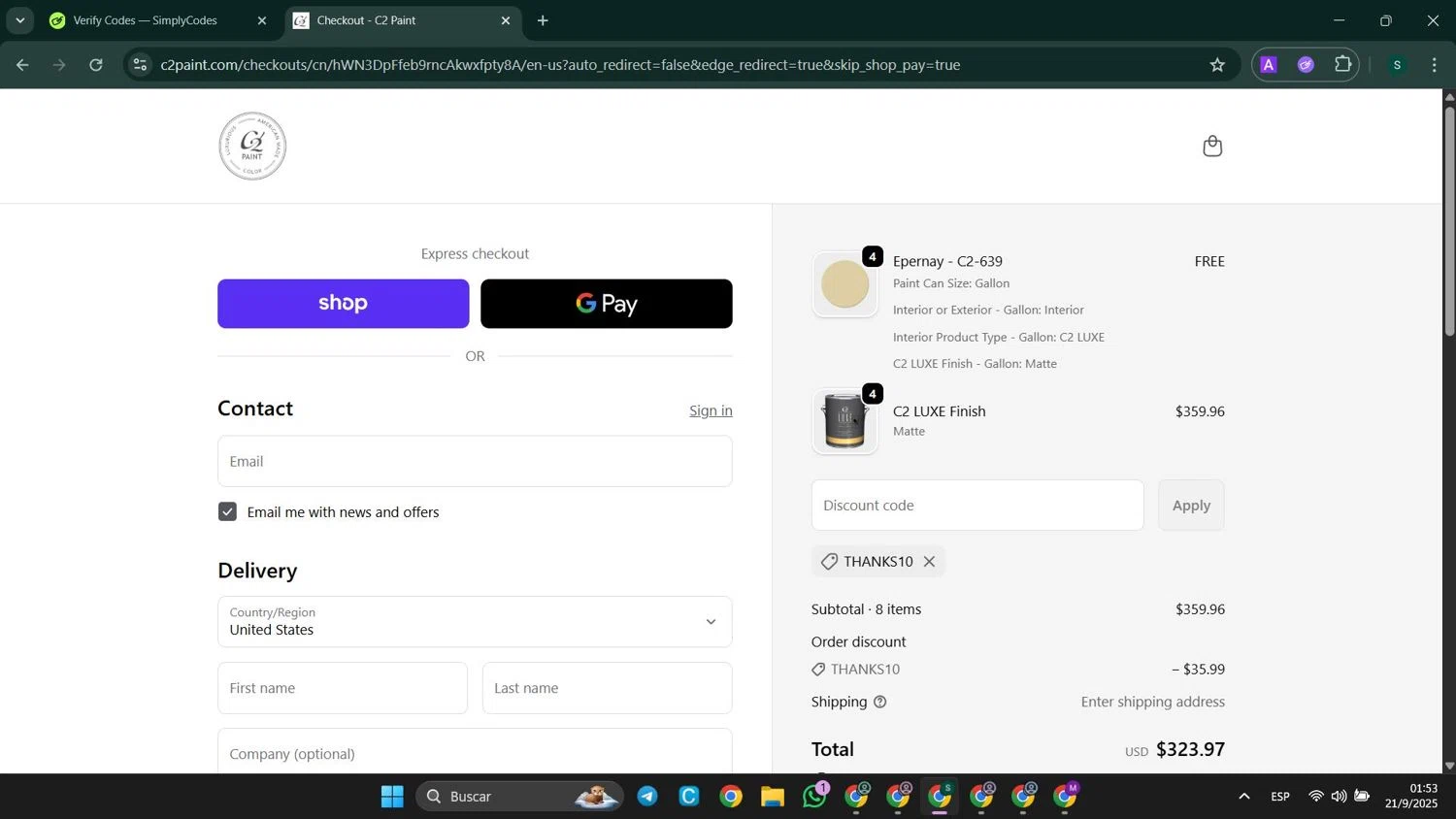Open a new browser tab
This screenshot has height=819, width=1456.
[x=543, y=20]
